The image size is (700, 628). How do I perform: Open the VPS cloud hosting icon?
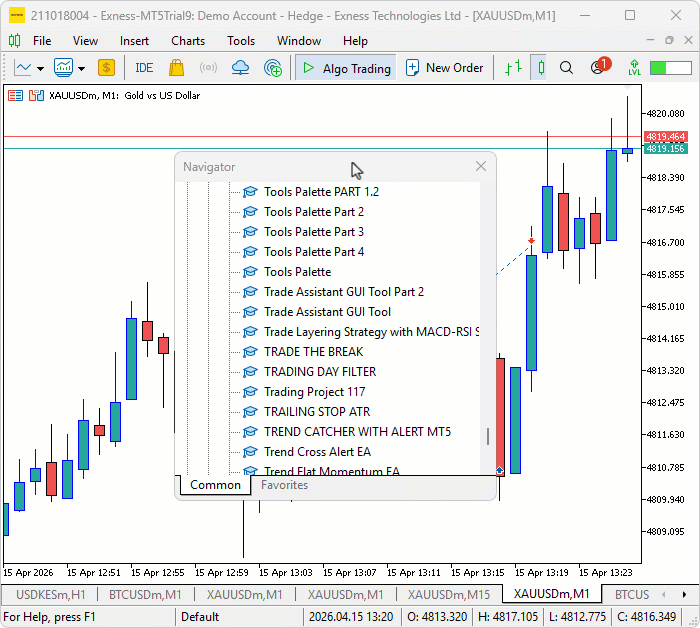point(240,68)
